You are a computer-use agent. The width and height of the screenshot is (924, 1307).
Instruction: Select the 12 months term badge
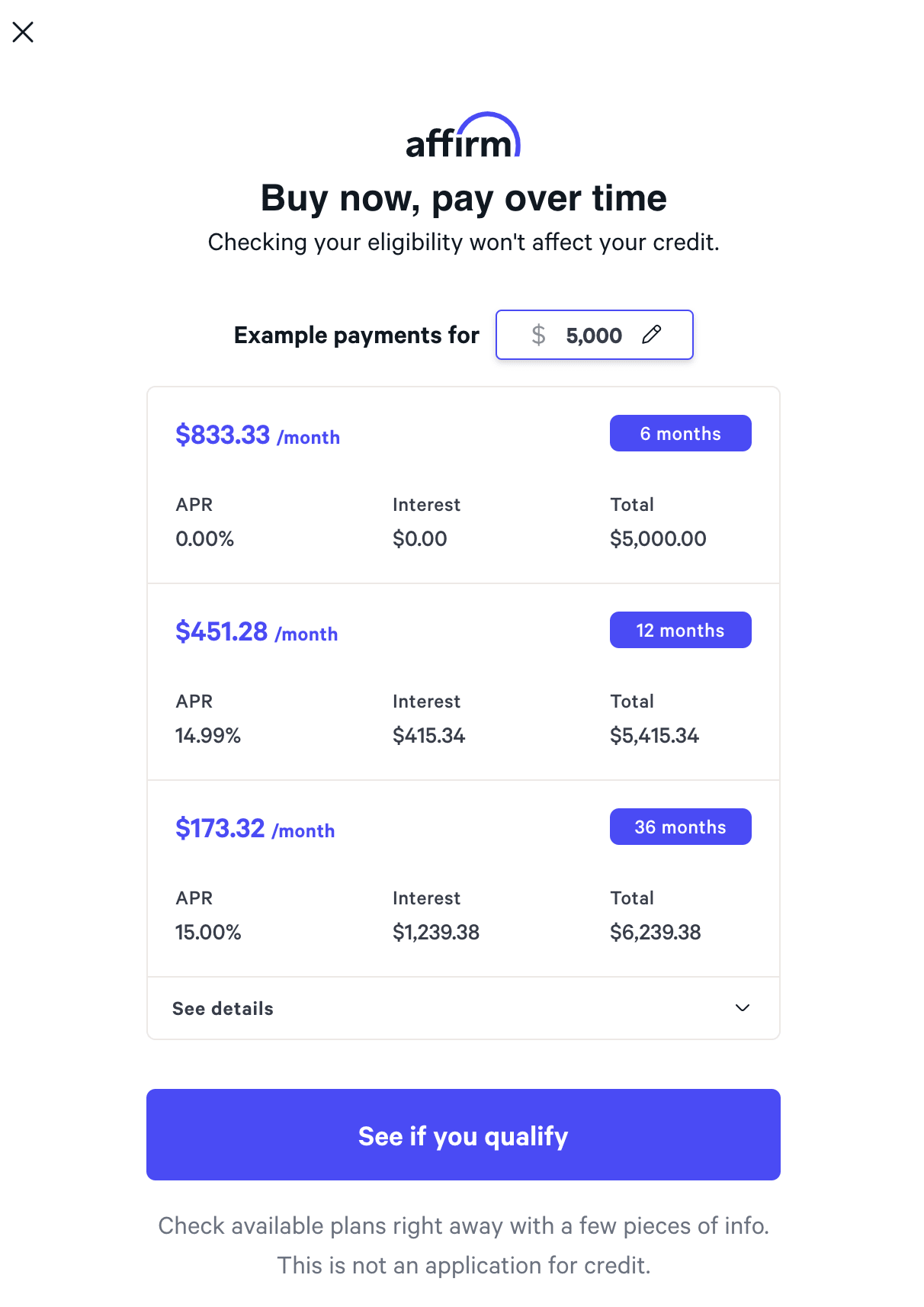pos(680,630)
